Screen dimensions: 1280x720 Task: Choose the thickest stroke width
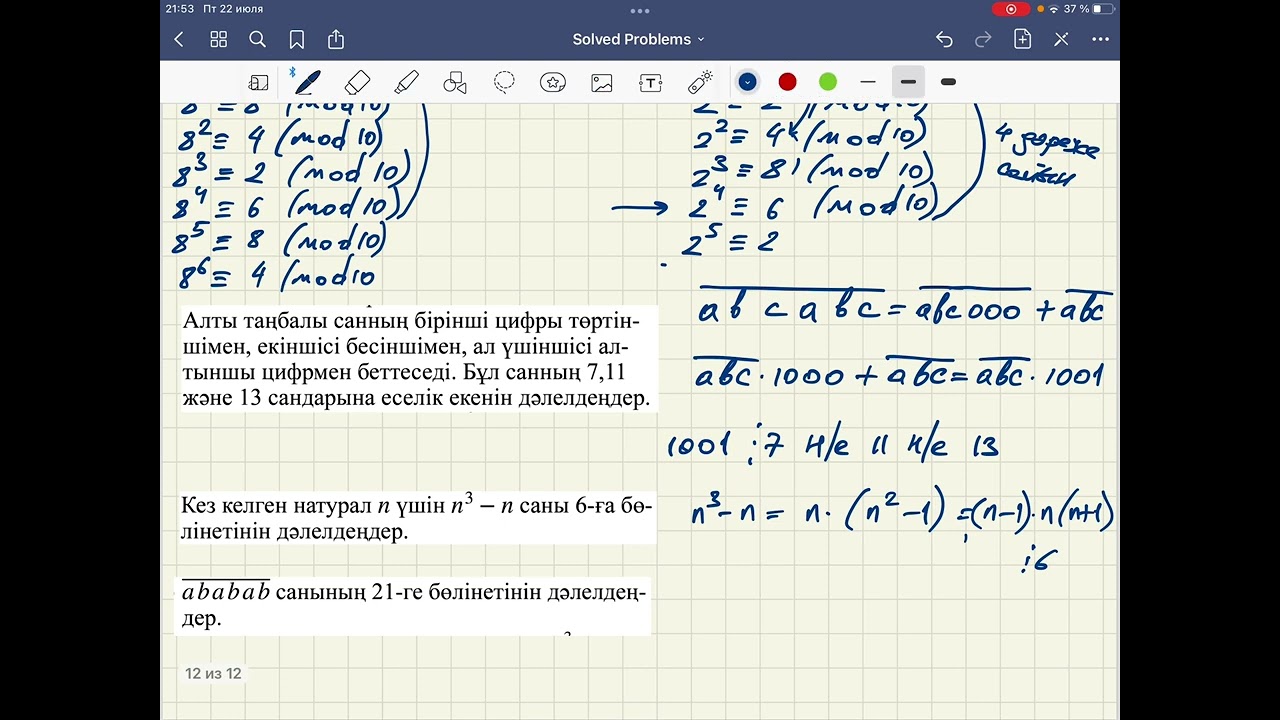coord(949,82)
